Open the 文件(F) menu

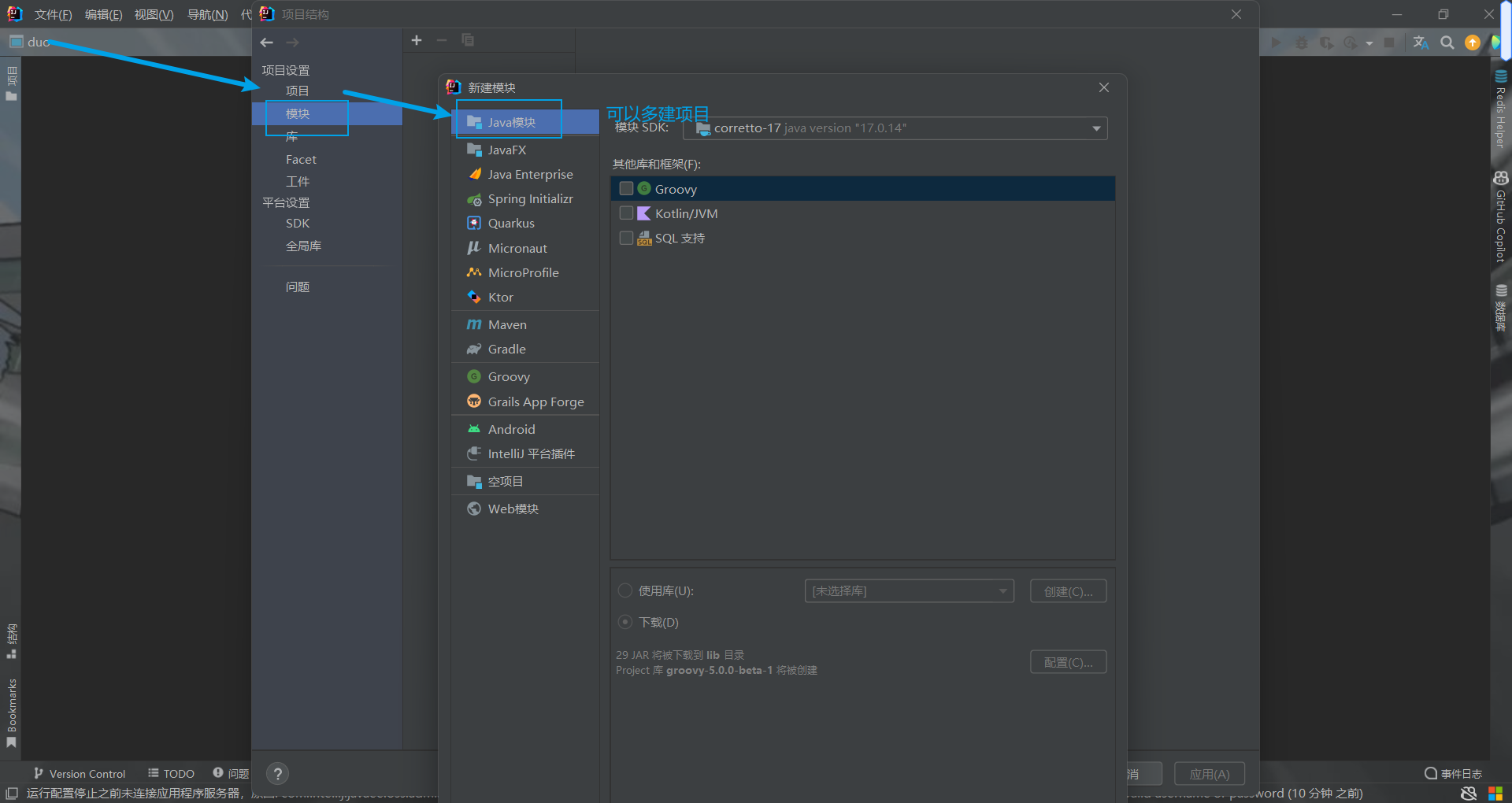point(53,15)
